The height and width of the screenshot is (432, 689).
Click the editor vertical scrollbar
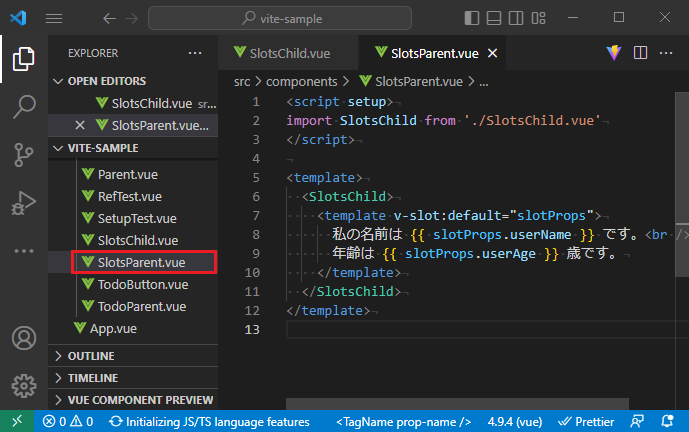click(682, 185)
